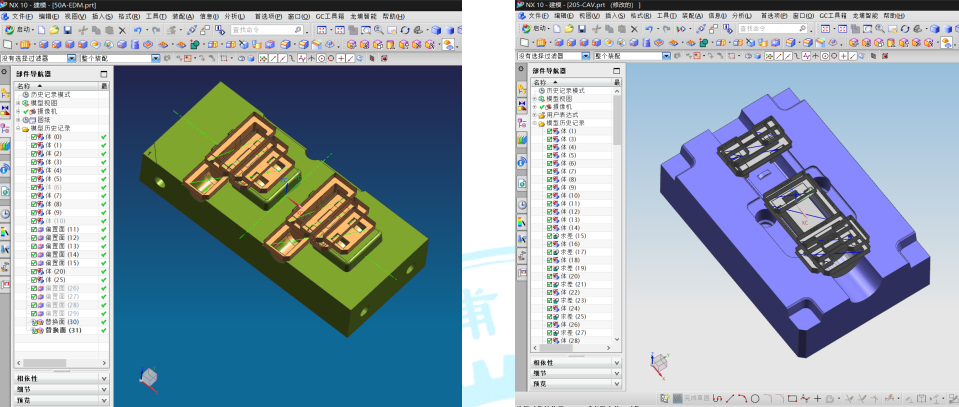Image resolution: width=959 pixels, height=407 pixels.
Task: Click the Delete X icon in left toolbar
Action: pos(123,30)
